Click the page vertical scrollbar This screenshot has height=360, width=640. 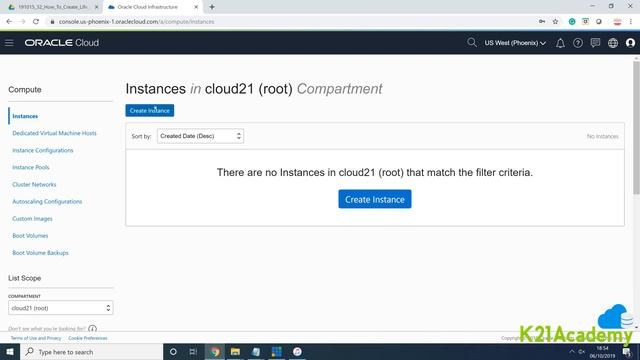[636, 128]
